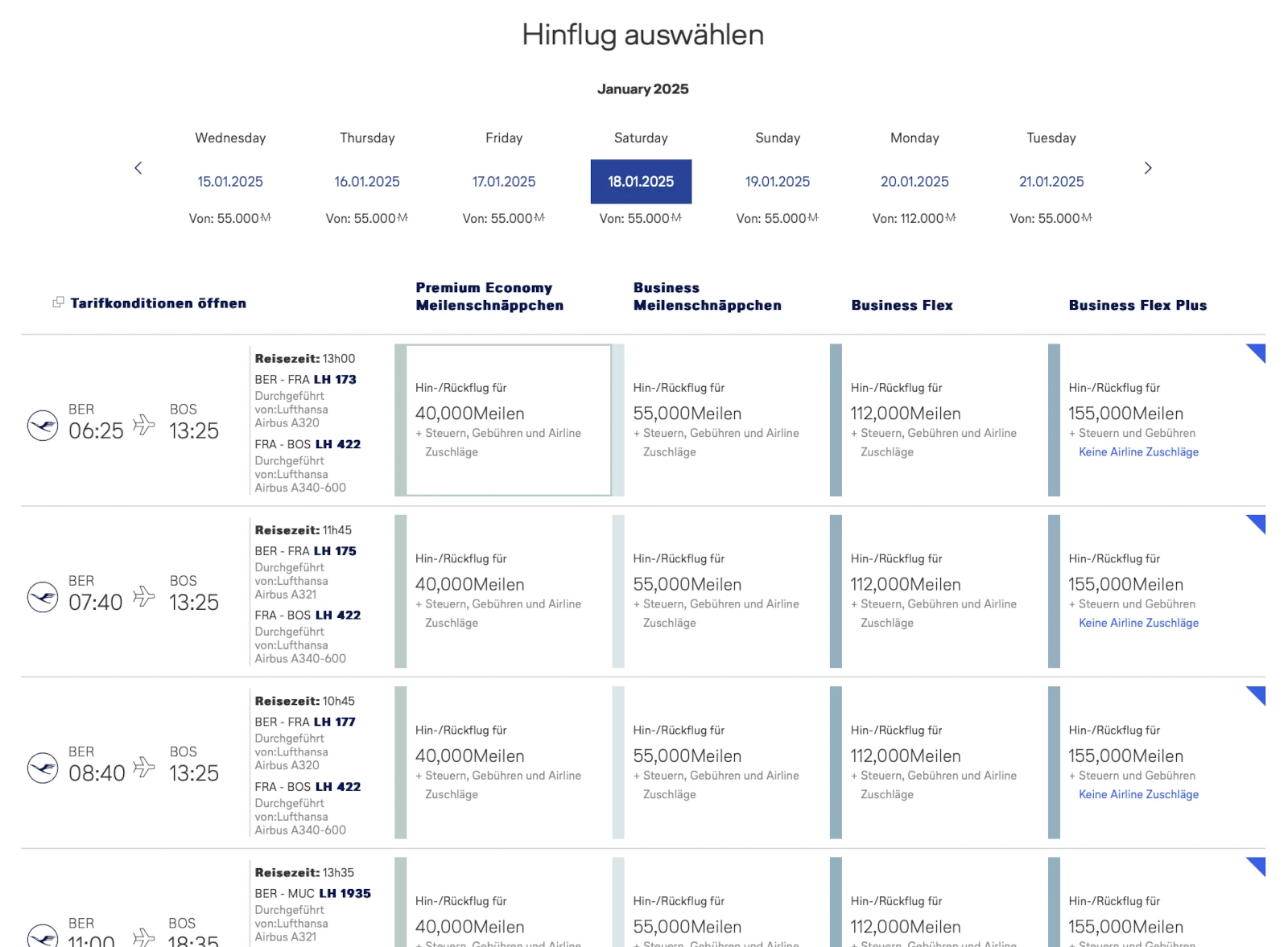Select Saturday 18.01.2025 date tab
The image size is (1288, 947).
click(x=641, y=182)
